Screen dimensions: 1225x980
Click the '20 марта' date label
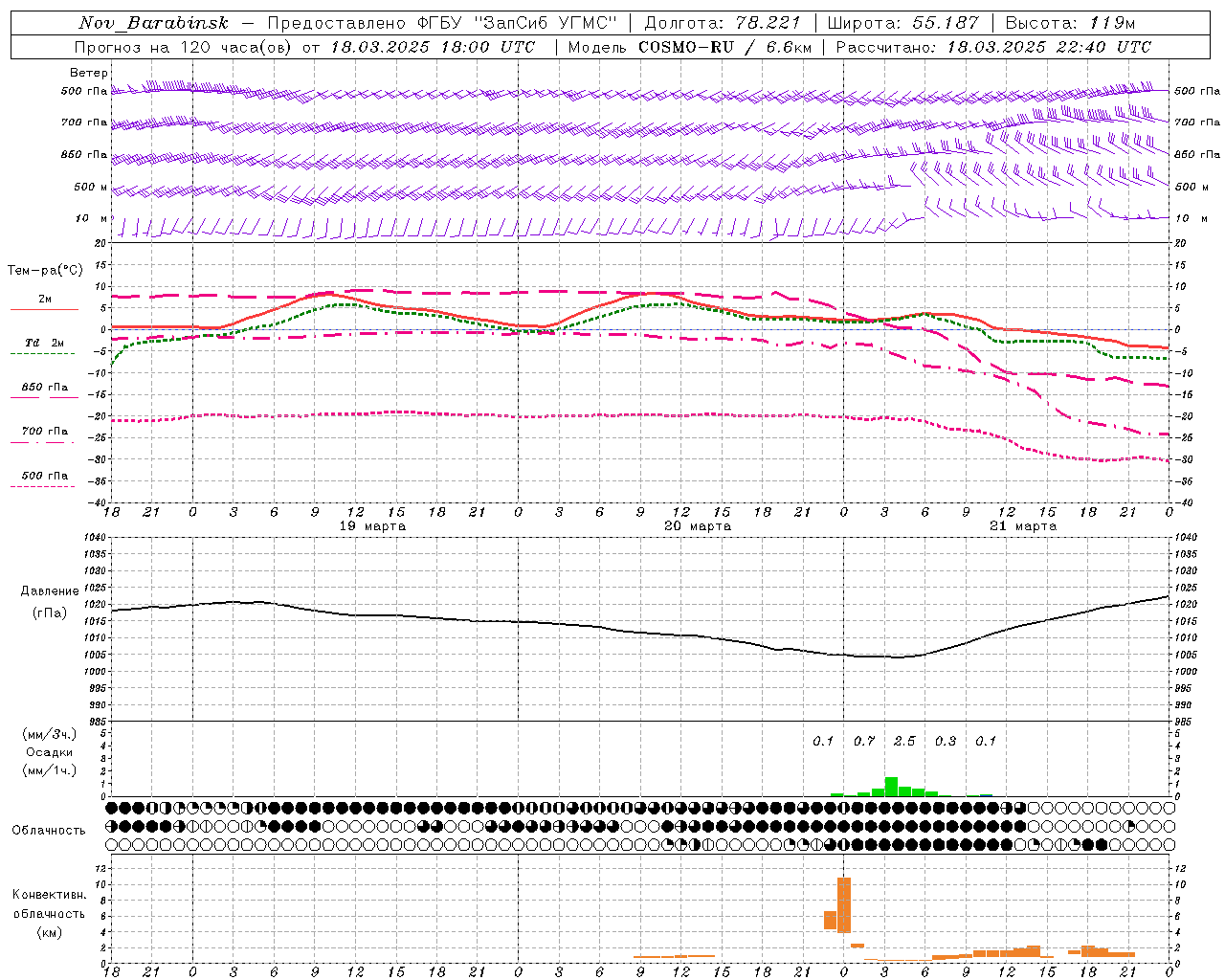(698, 526)
